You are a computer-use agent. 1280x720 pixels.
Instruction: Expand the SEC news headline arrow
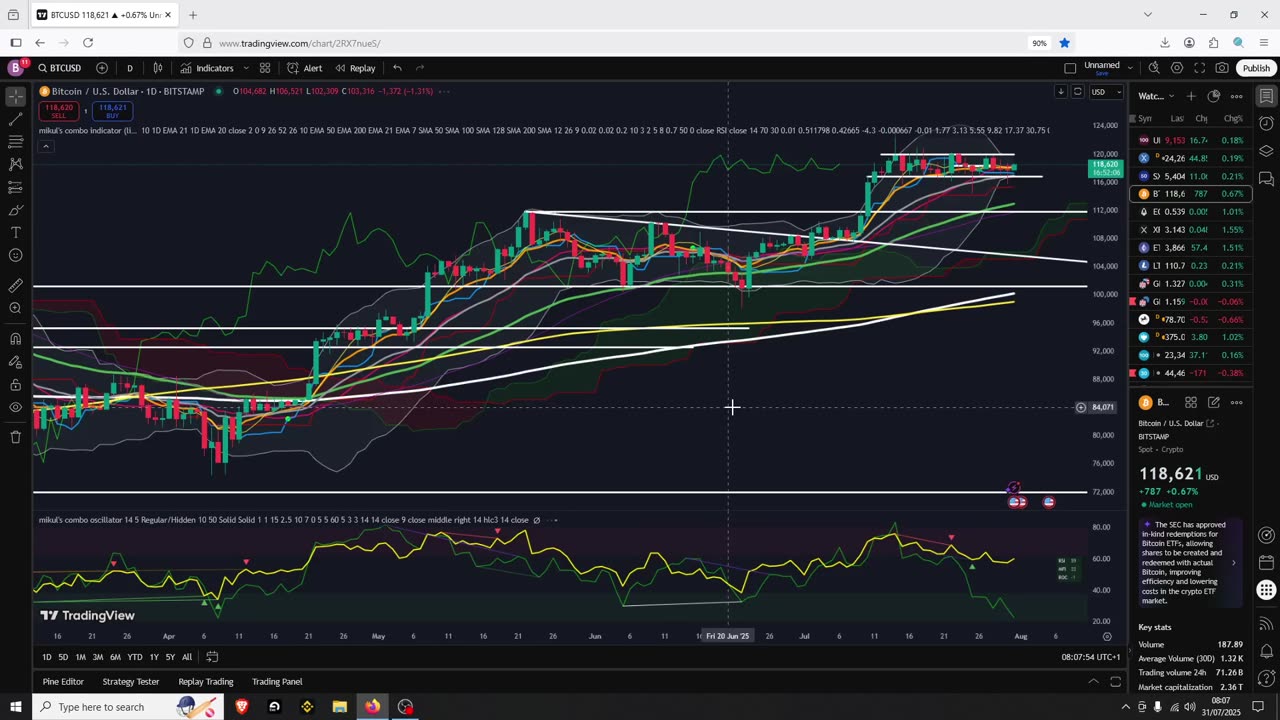pos(1233,563)
